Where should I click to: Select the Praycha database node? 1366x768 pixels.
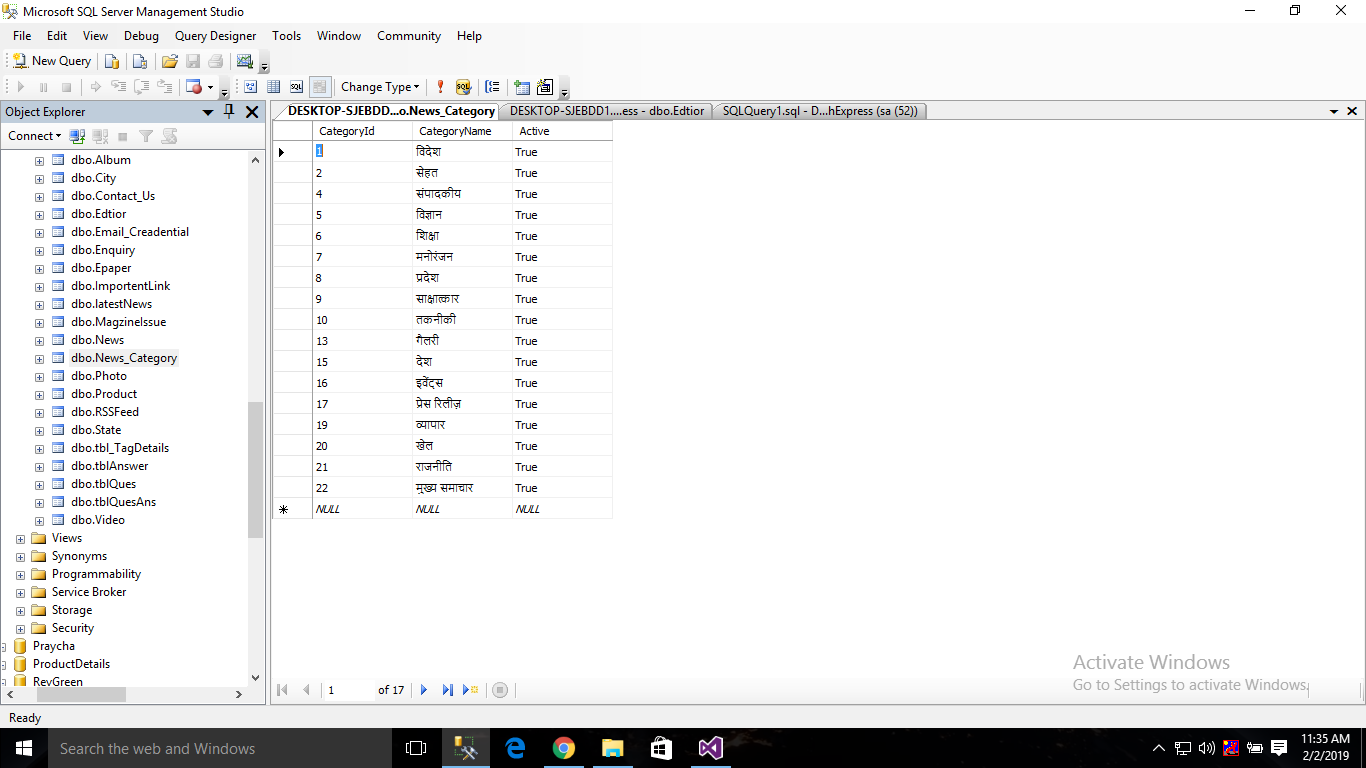tap(53, 646)
